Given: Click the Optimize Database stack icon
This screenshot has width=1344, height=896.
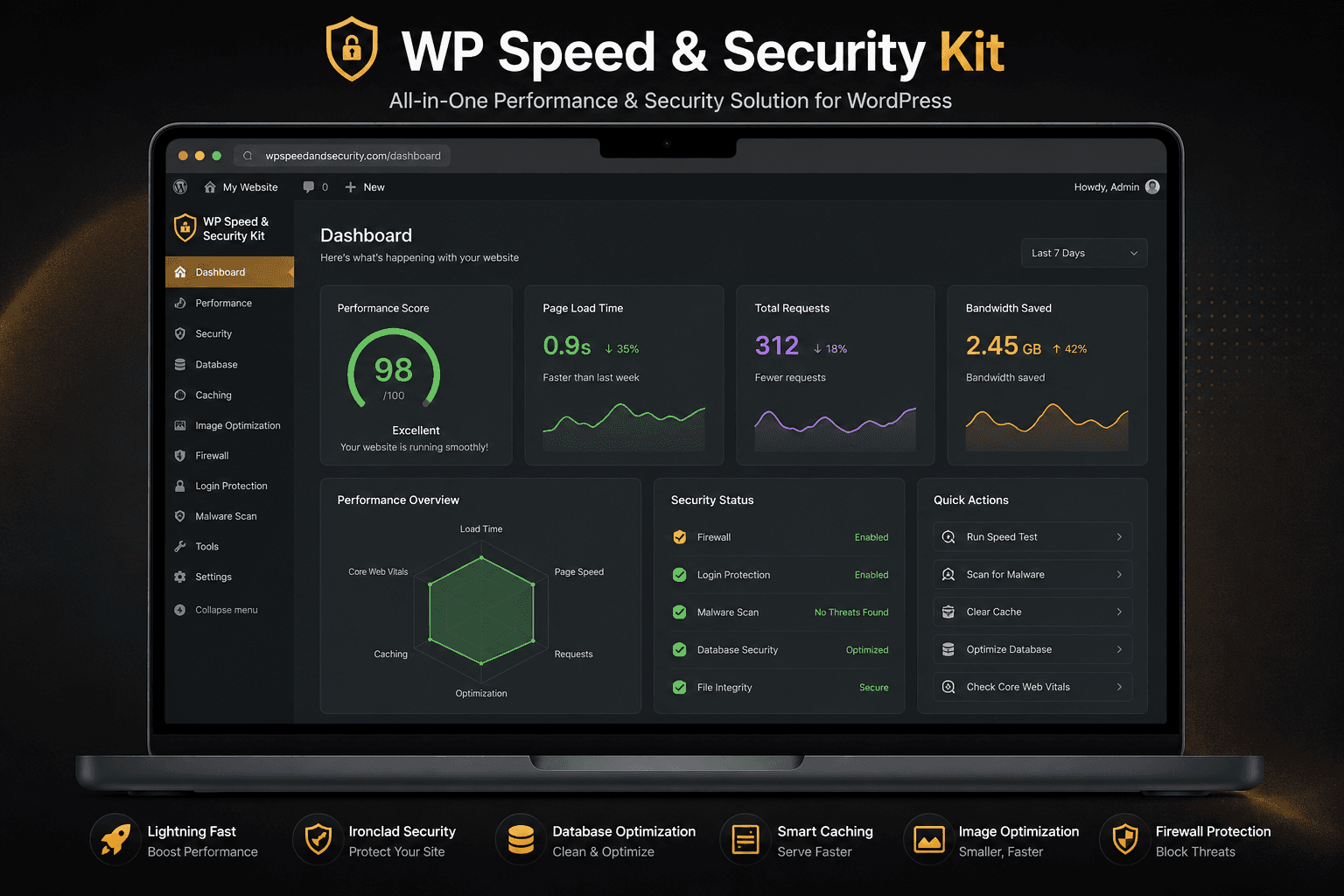Looking at the screenshot, I should pos(948,649).
